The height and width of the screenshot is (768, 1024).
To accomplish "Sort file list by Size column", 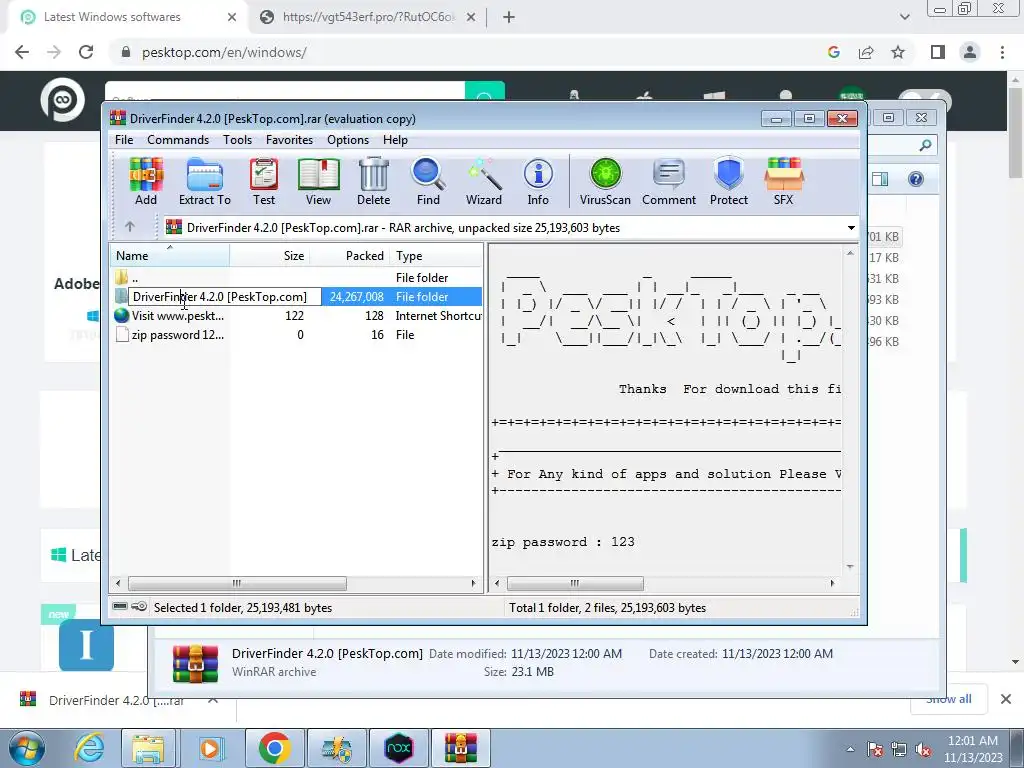I will click(268, 255).
